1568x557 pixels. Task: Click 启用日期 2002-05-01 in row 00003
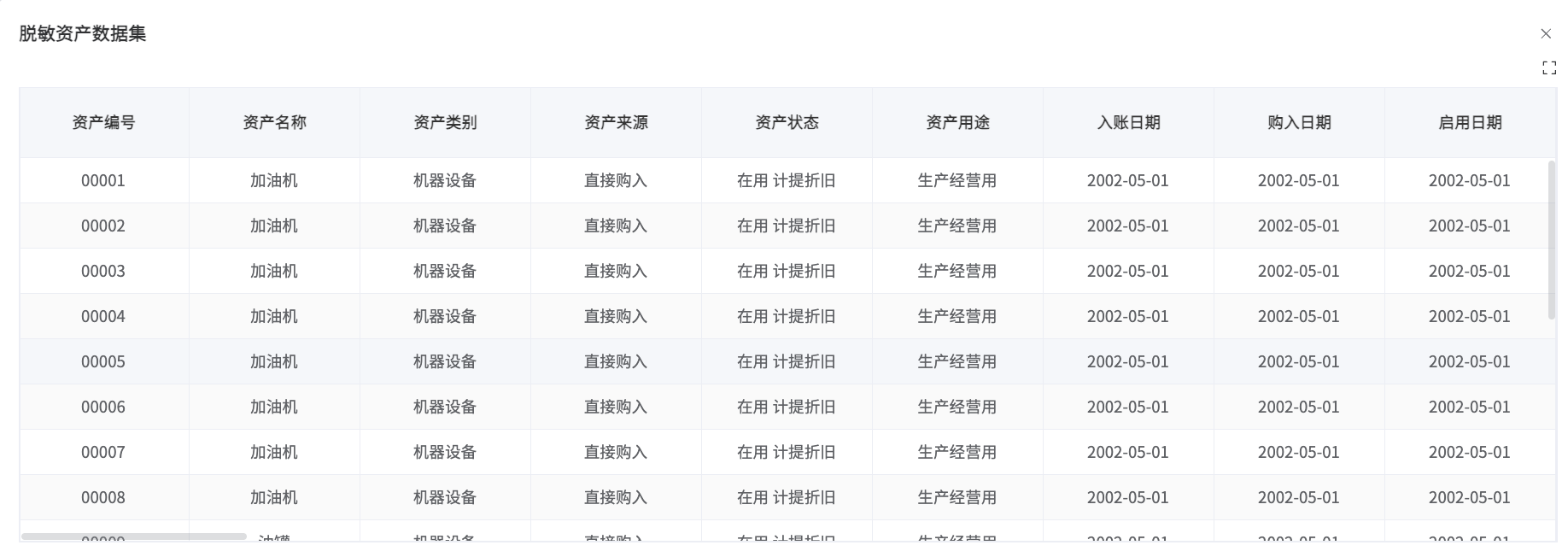1470,272
